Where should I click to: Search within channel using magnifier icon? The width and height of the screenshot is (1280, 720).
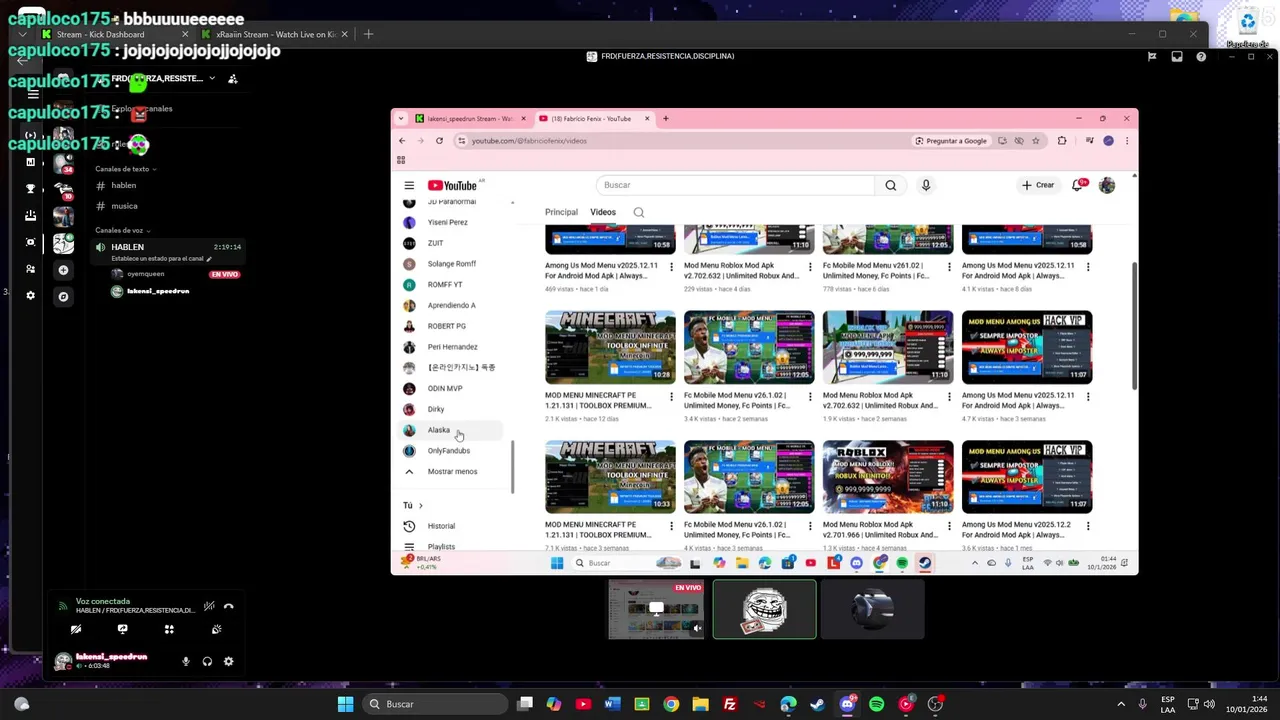coord(639,212)
